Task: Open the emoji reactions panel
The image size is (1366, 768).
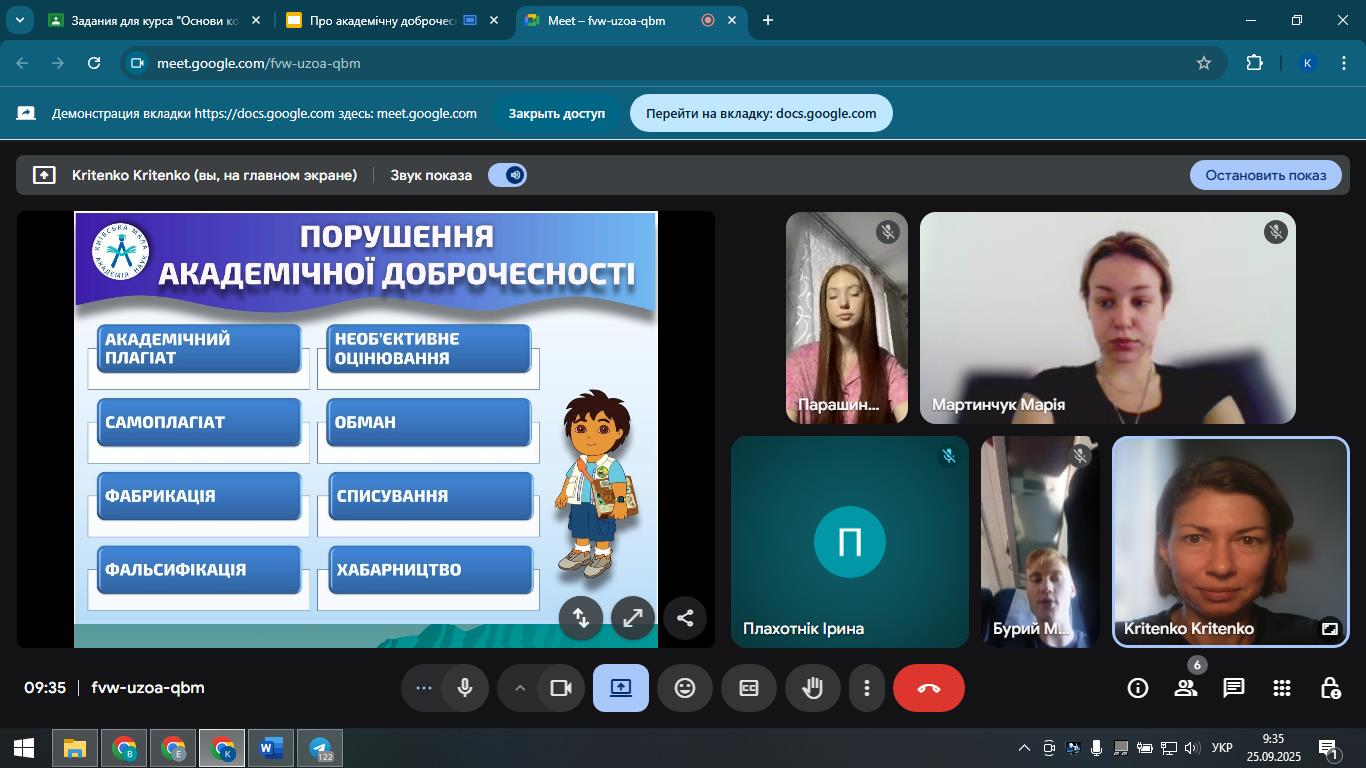Action: click(x=685, y=688)
